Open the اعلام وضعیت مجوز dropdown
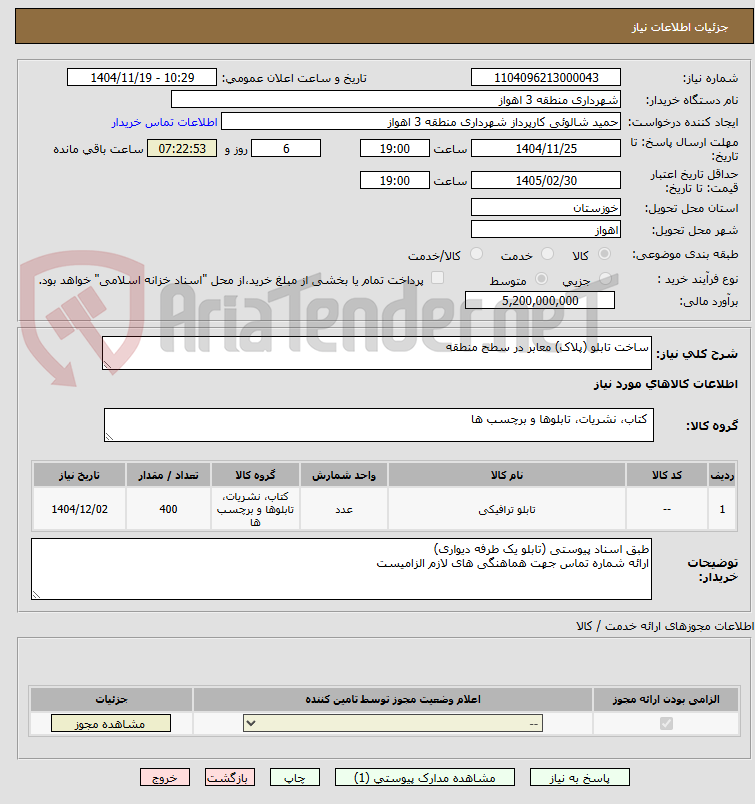Viewport: 755px width, 804px height. point(393,723)
